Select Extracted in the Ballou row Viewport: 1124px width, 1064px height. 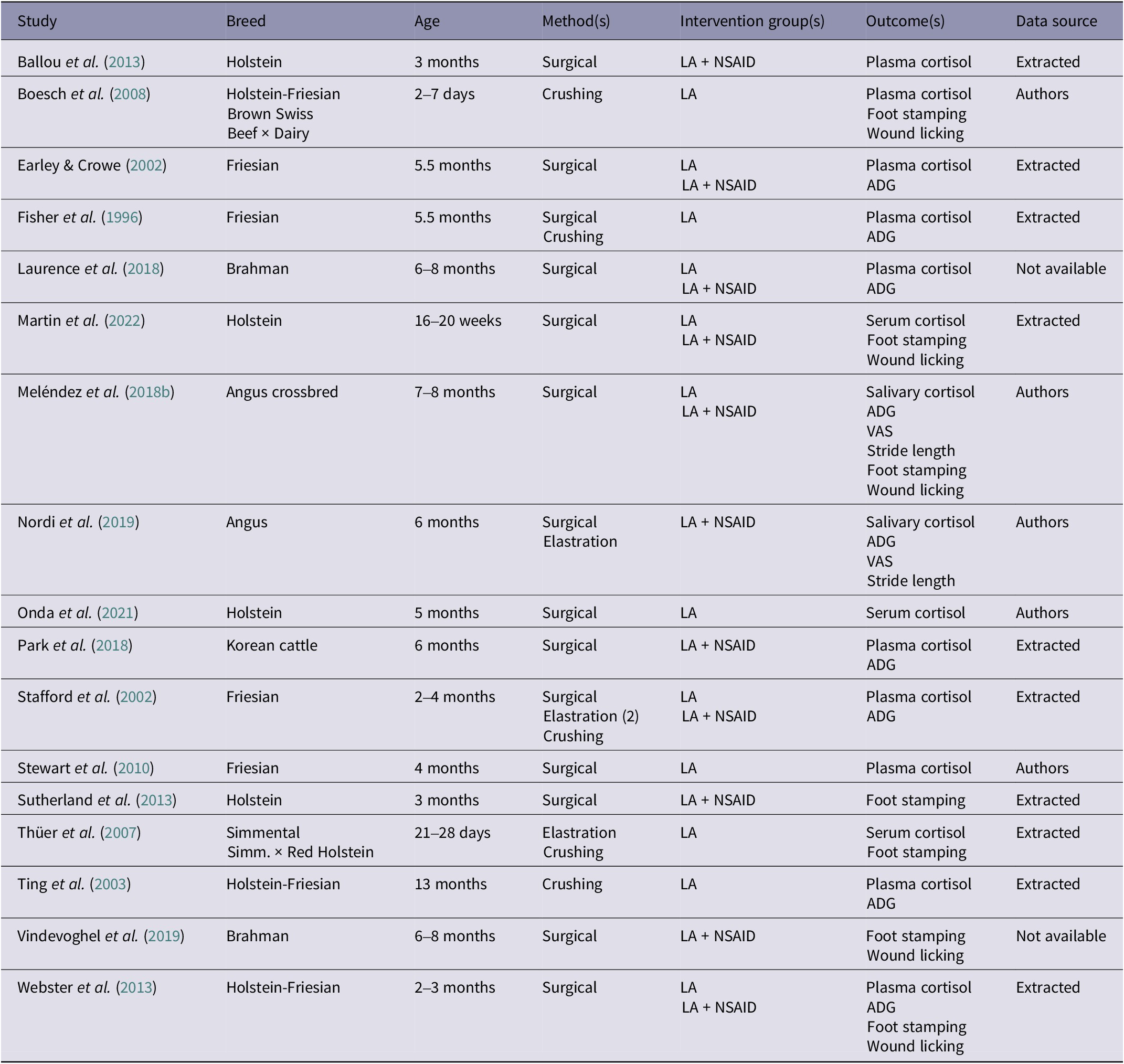pyautogui.click(x=1047, y=62)
